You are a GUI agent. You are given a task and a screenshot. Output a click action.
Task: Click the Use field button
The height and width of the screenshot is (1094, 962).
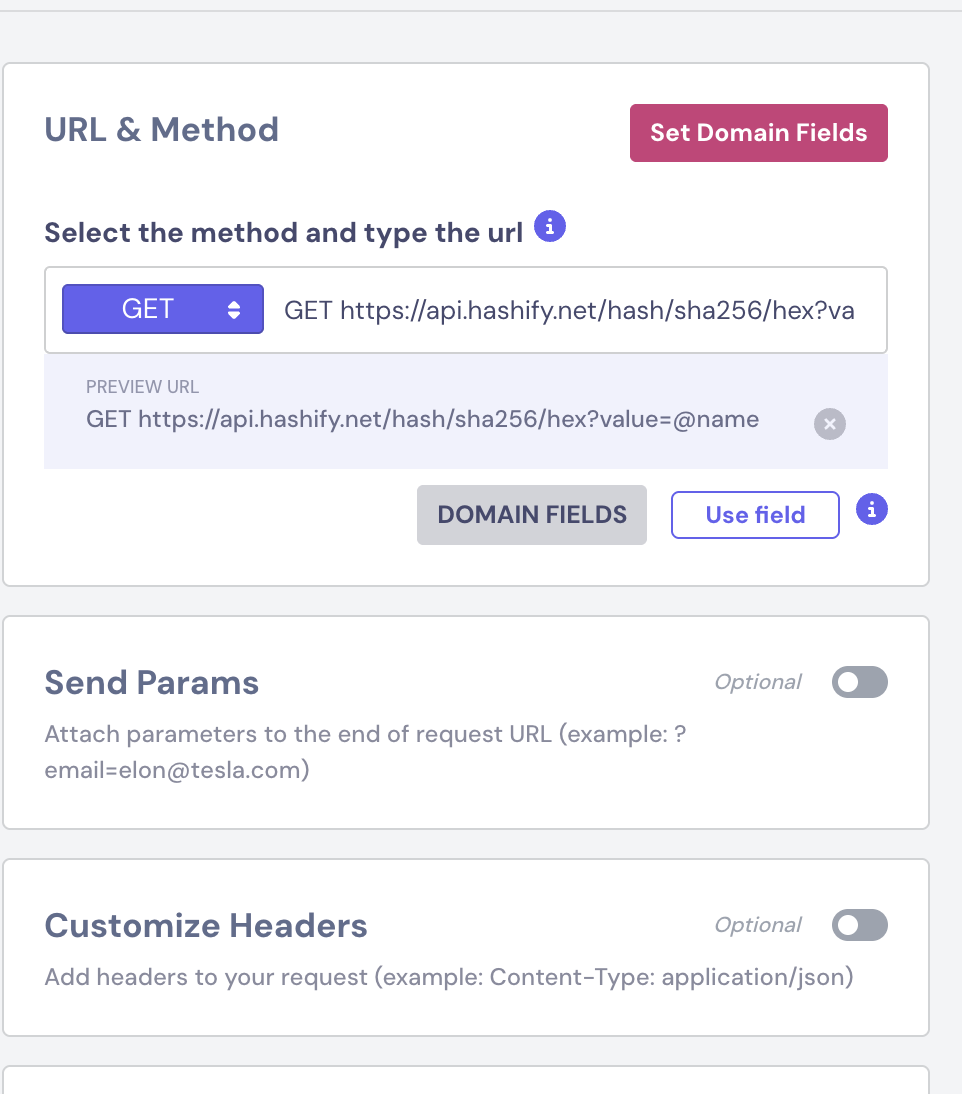[755, 515]
